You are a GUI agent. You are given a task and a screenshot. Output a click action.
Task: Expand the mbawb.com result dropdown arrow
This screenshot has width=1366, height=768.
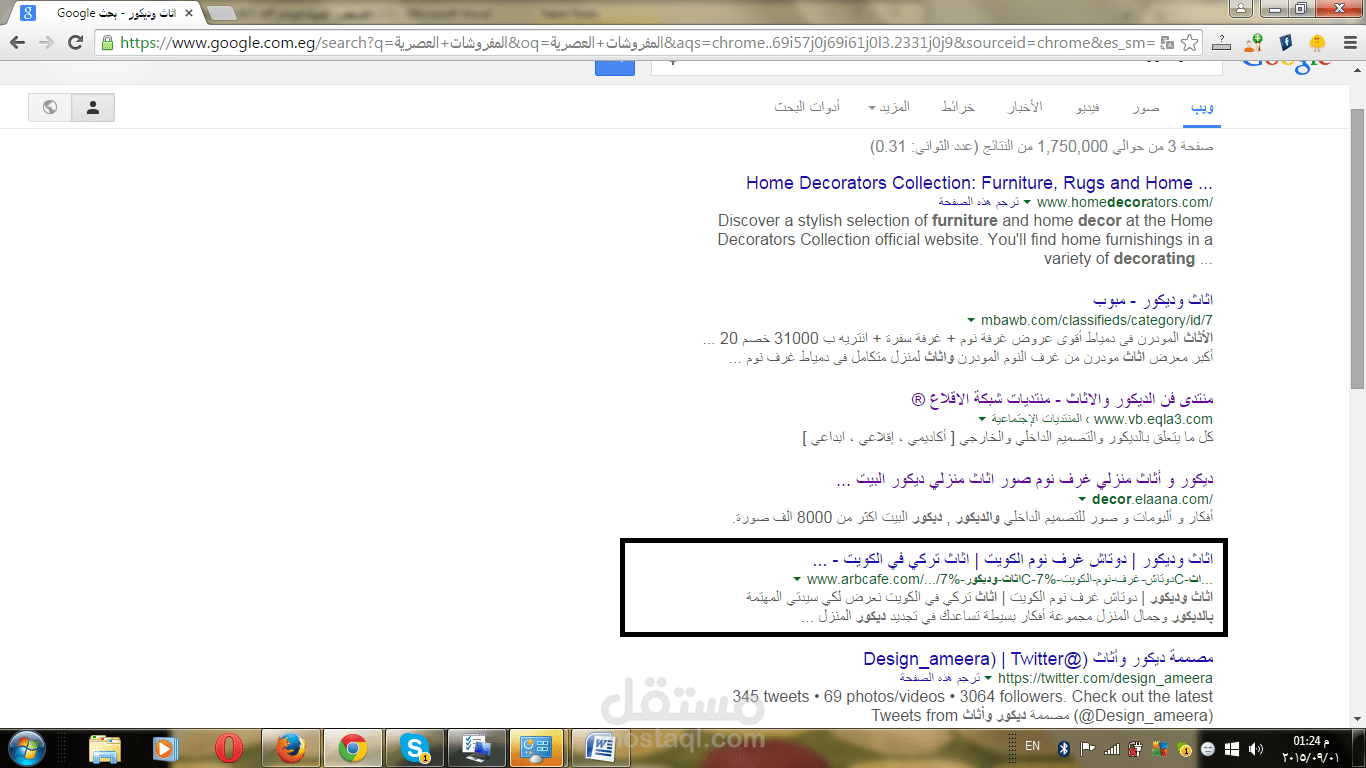coord(969,321)
